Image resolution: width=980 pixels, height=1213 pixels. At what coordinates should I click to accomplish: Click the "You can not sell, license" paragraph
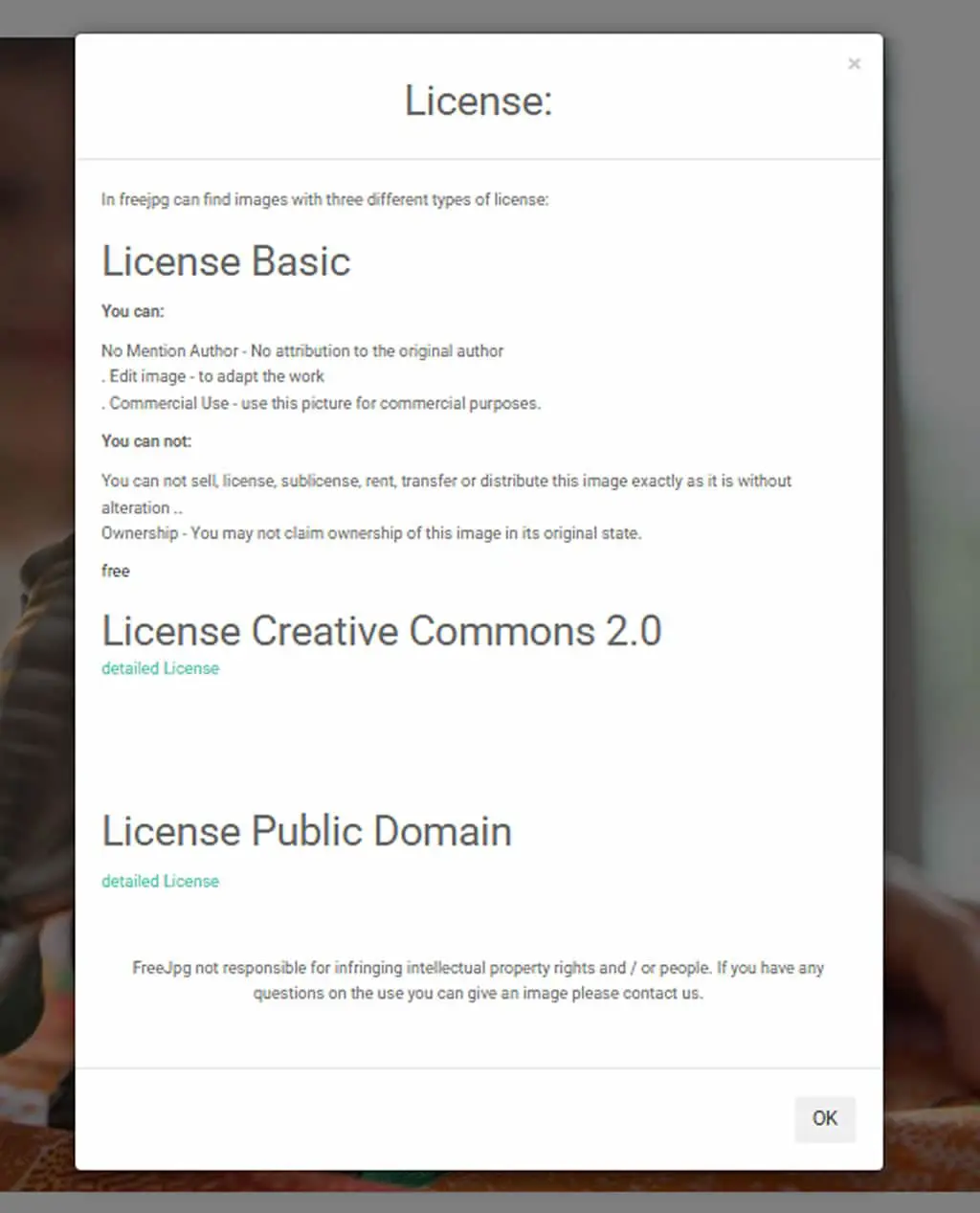446,493
